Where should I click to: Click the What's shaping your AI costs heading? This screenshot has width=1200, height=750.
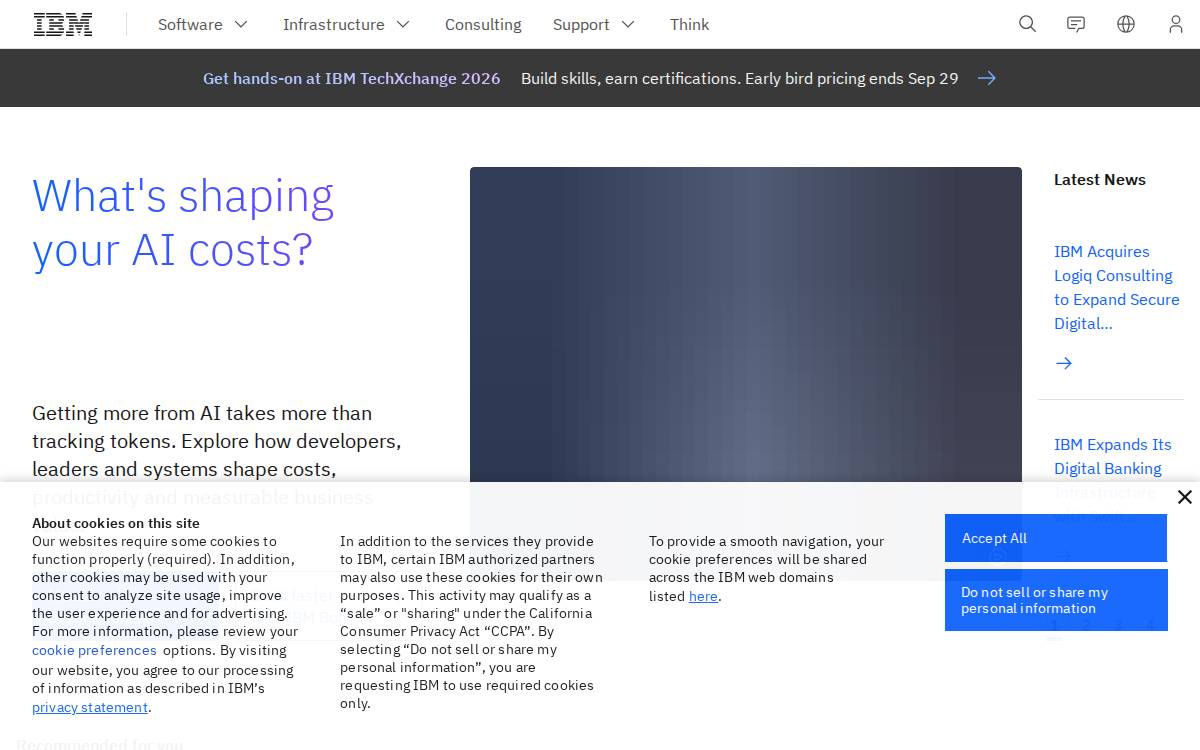point(183,223)
